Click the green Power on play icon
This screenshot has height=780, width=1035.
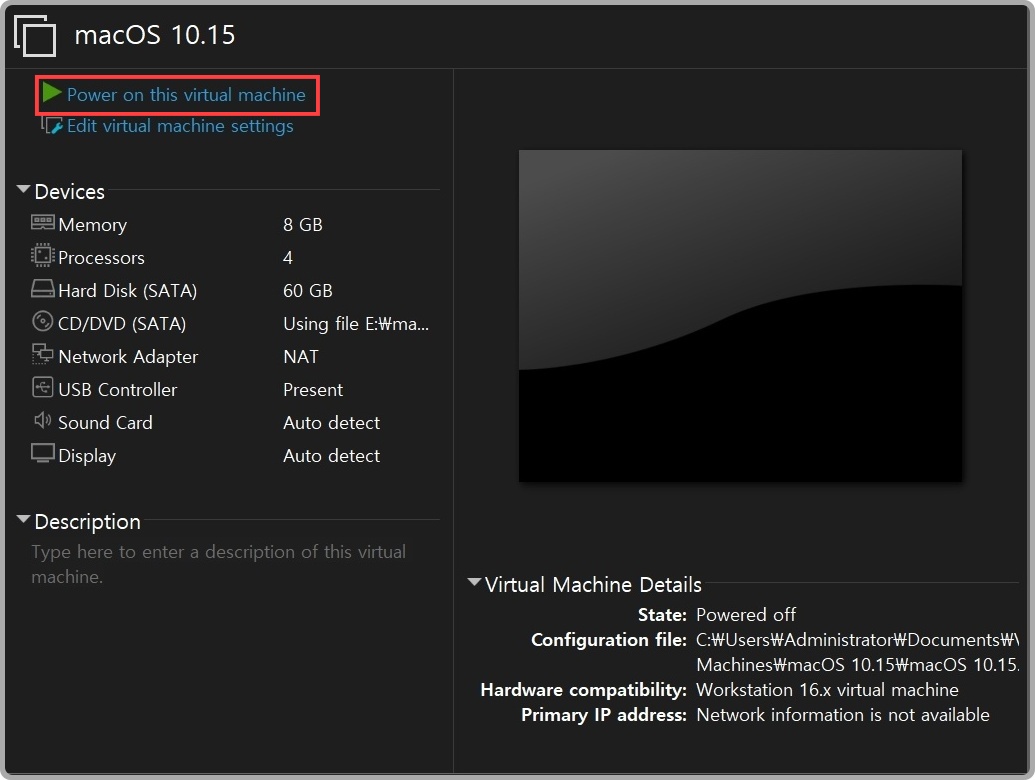pos(51,93)
